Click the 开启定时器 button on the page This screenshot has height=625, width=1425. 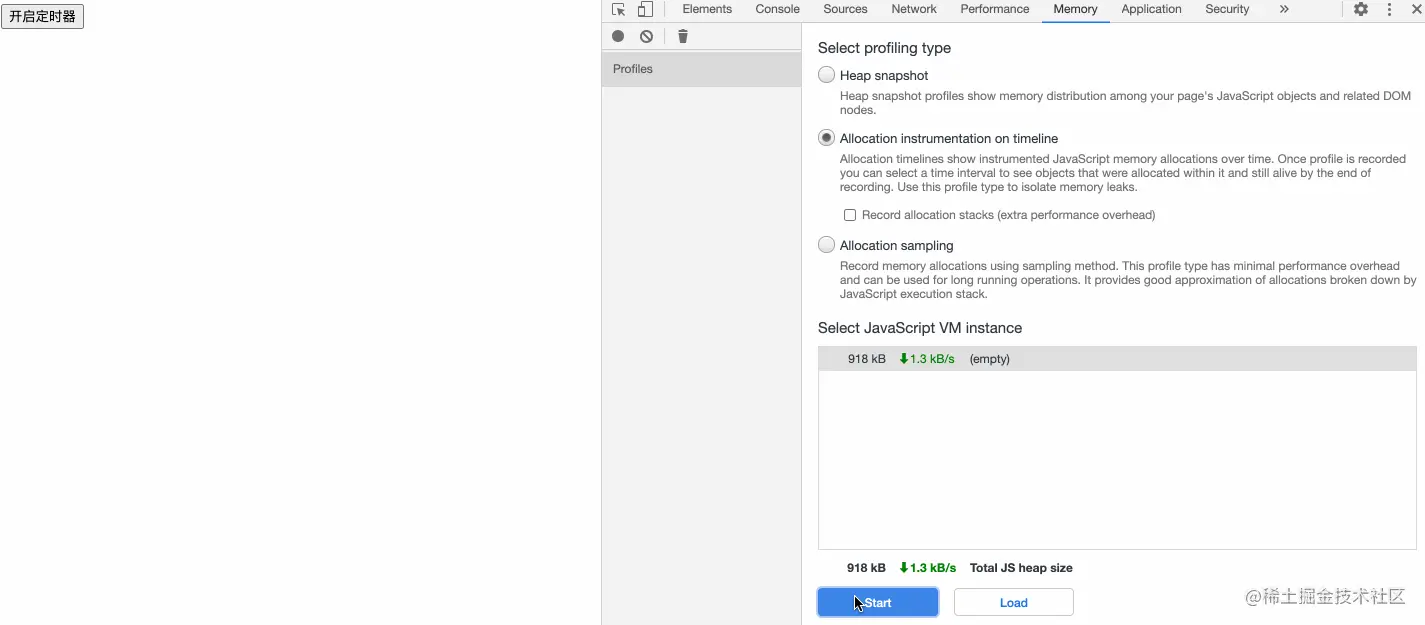point(42,16)
